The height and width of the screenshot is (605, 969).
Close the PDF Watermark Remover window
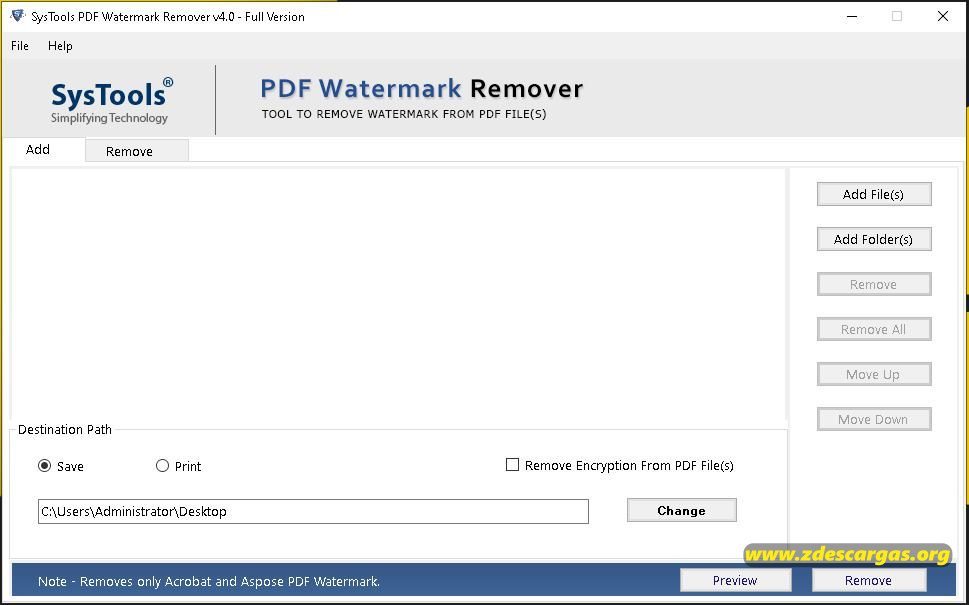click(943, 17)
